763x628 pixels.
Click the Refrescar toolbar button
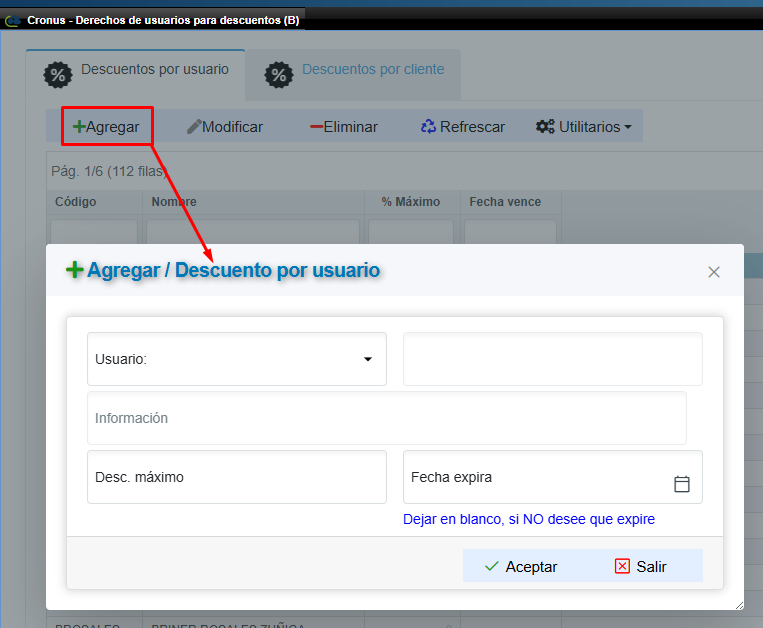tap(463, 126)
